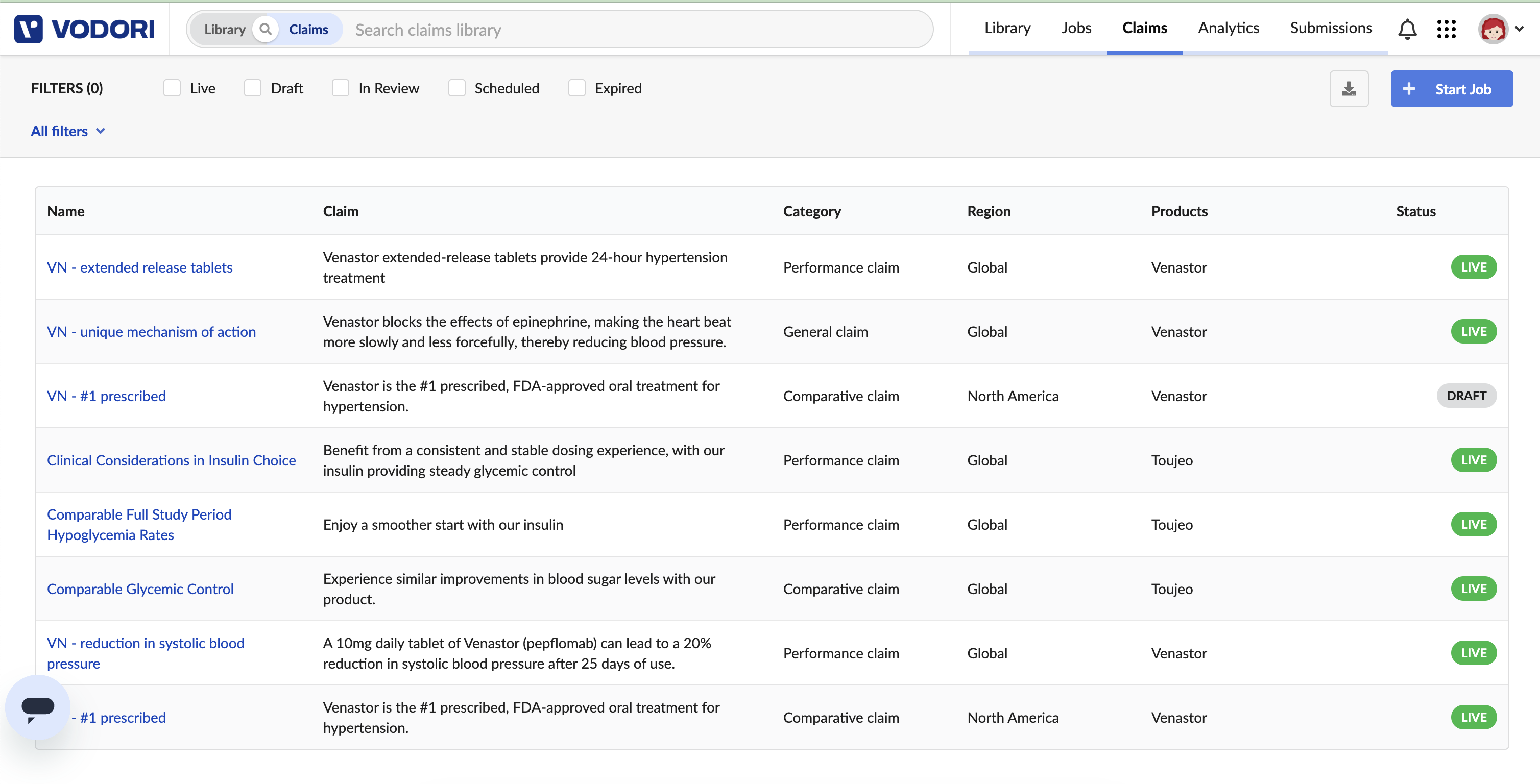Click the user avatar
The image size is (1540, 784).
[1493, 29]
